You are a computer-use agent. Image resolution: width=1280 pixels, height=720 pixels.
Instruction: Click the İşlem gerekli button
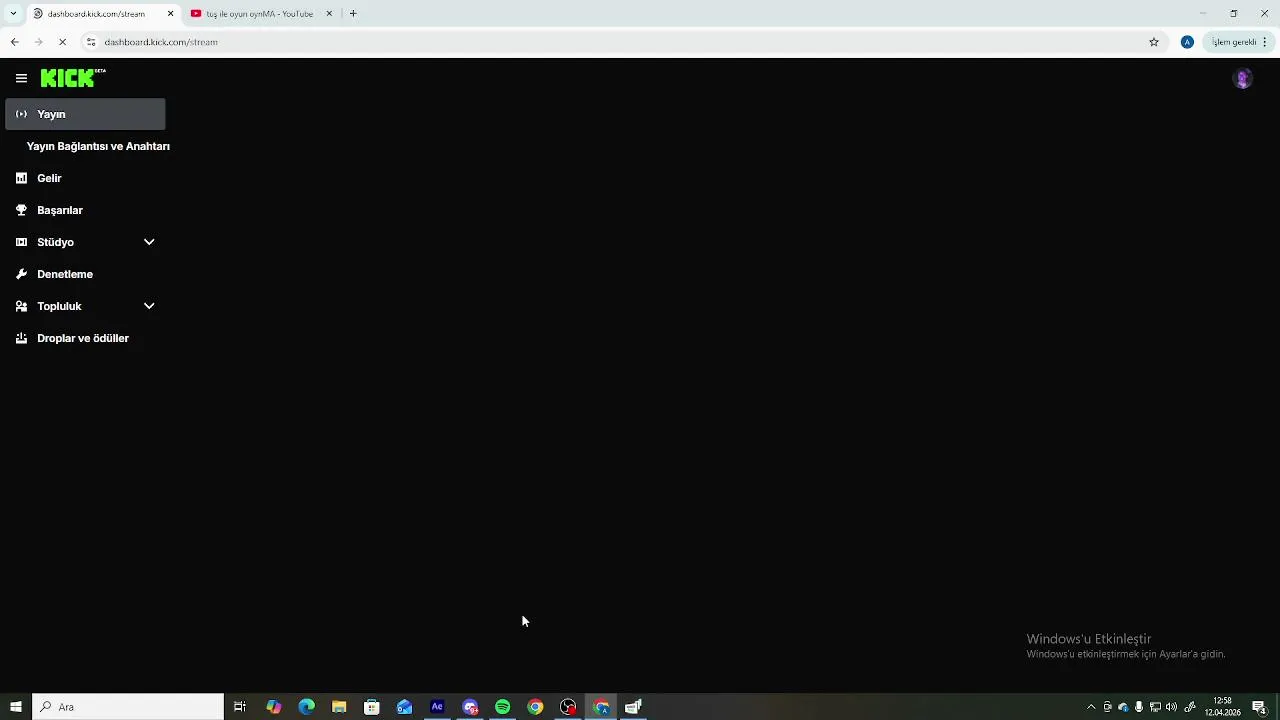pyautogui.click(x=1238, y=42)
